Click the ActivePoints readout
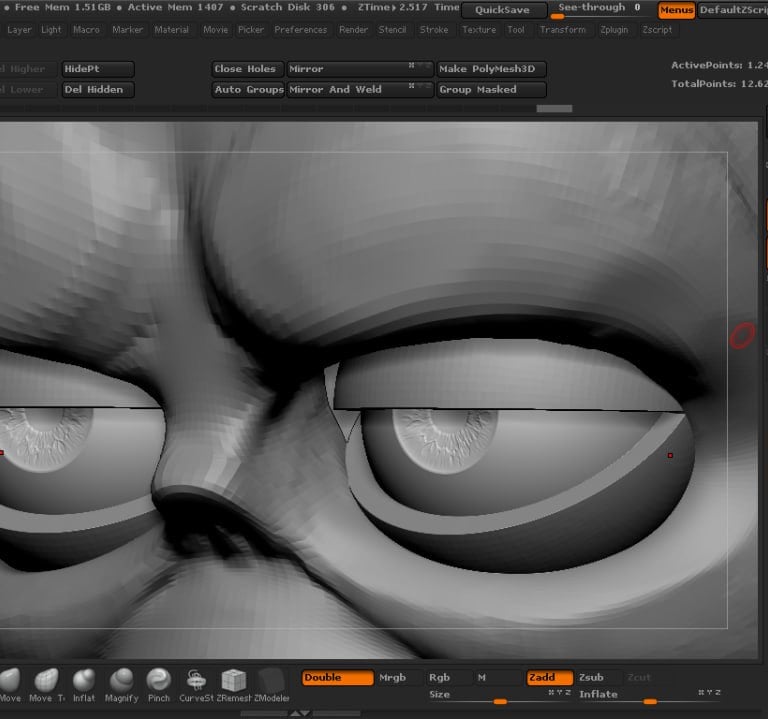The width and height of the screenshot is (768, 719). point(719,65)
